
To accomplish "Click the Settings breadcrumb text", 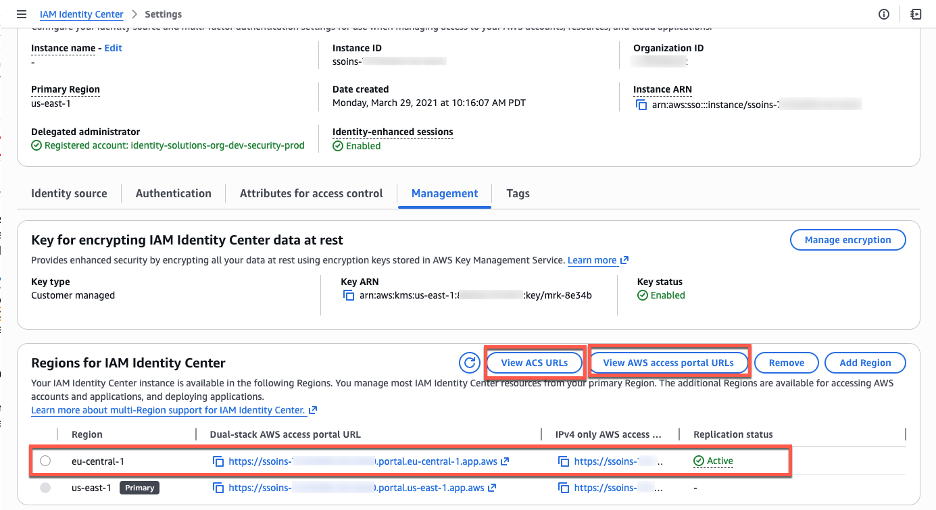I will [x=163, y=14].
